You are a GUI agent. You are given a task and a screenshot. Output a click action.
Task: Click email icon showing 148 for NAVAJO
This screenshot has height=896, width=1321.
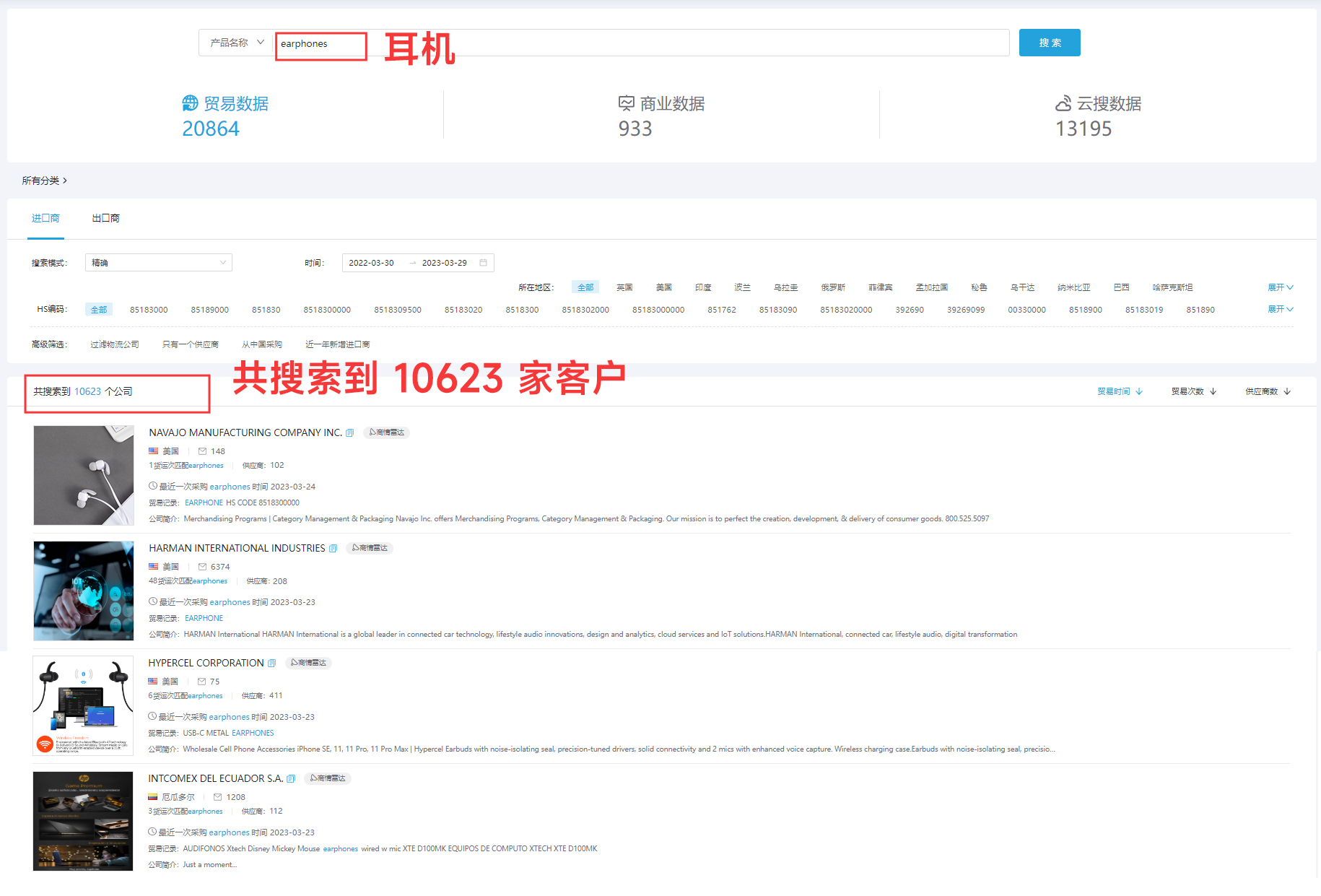tap(203, 451)
